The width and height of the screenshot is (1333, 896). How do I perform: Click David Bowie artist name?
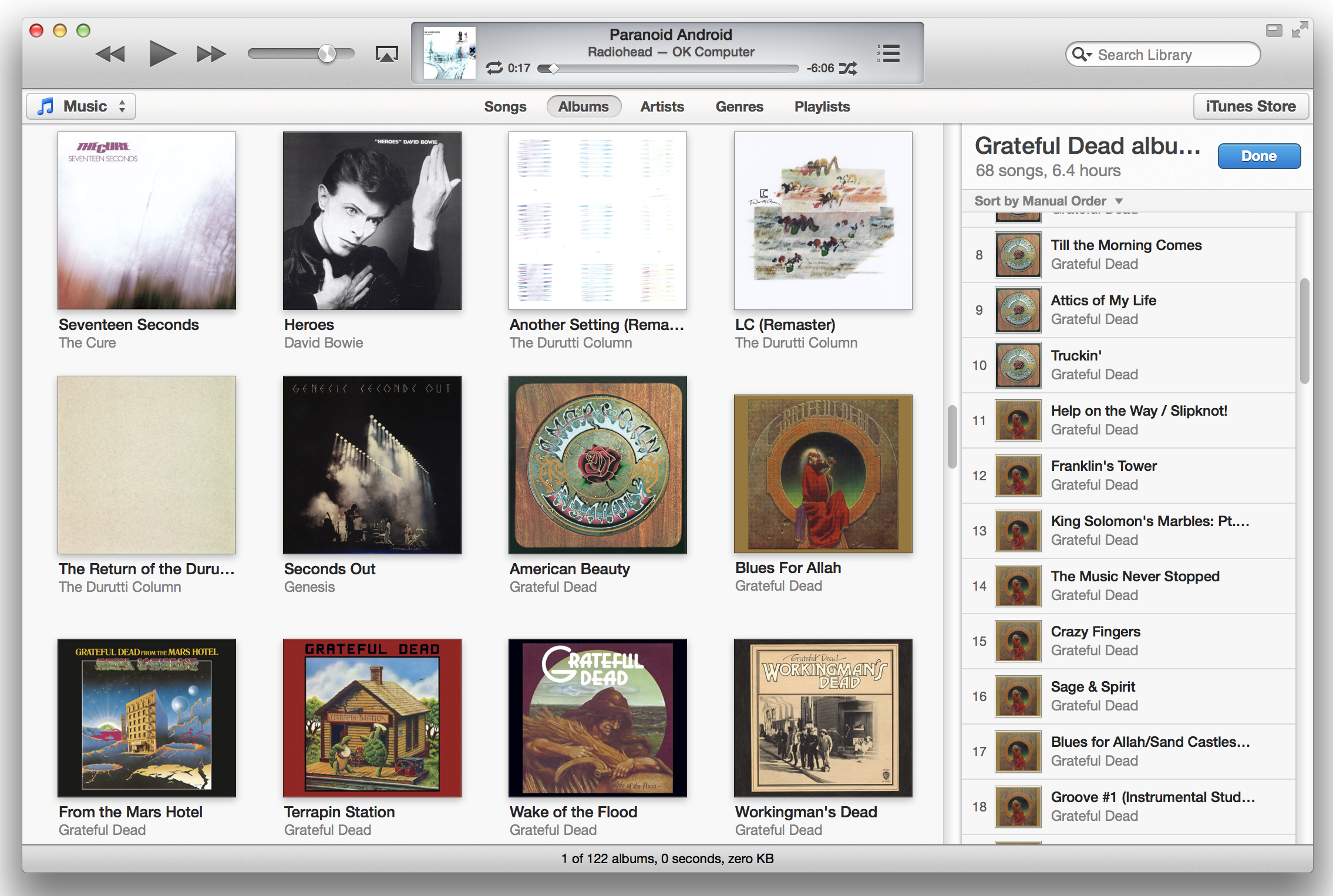tap(324, 343)
